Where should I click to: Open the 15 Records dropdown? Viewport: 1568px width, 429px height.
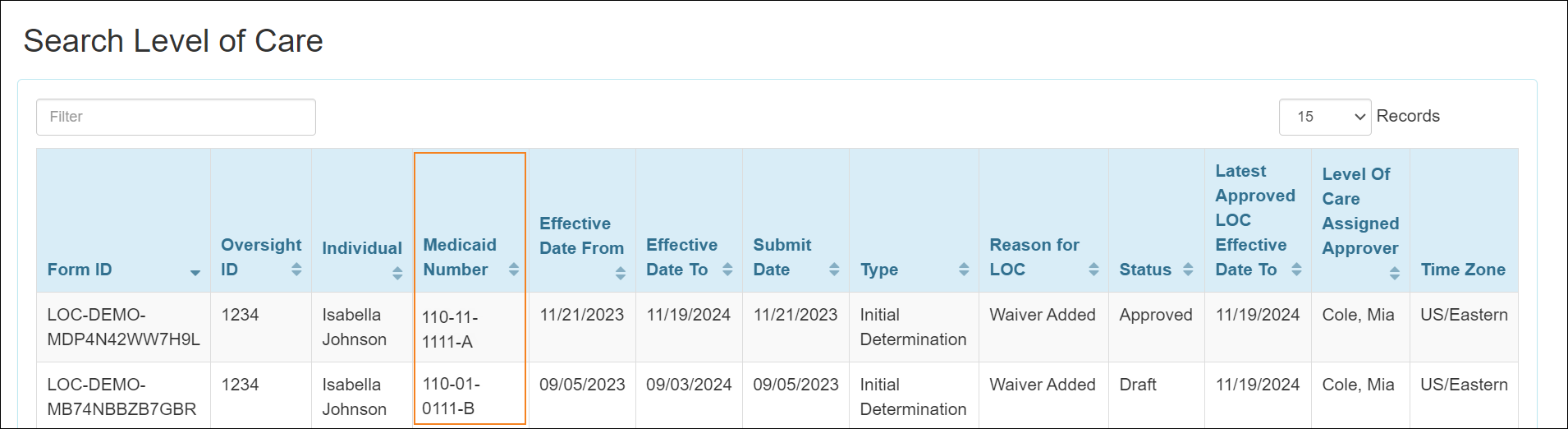click(x=1325, y=117)
